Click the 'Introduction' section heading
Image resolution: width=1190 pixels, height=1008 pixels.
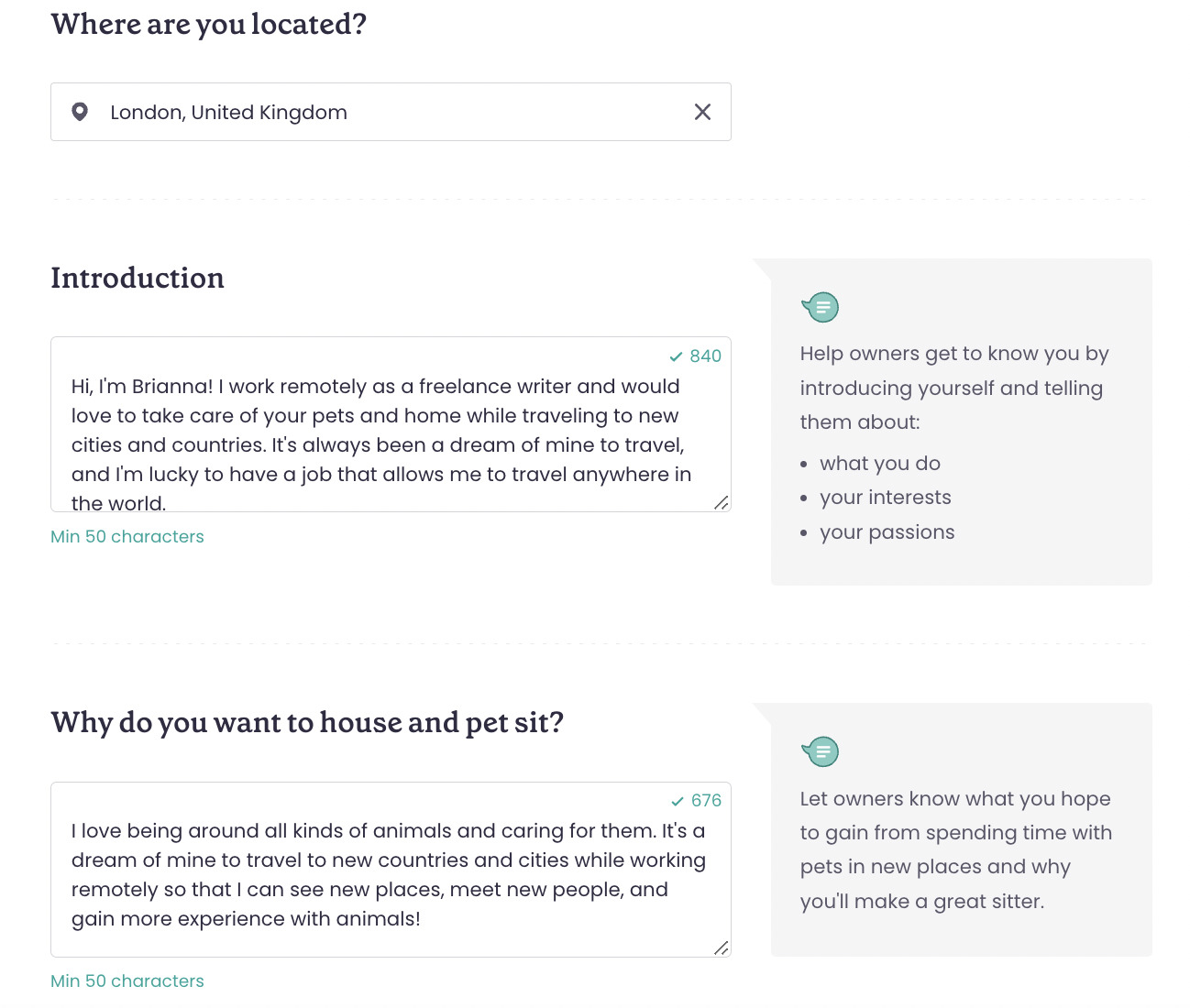138,279
